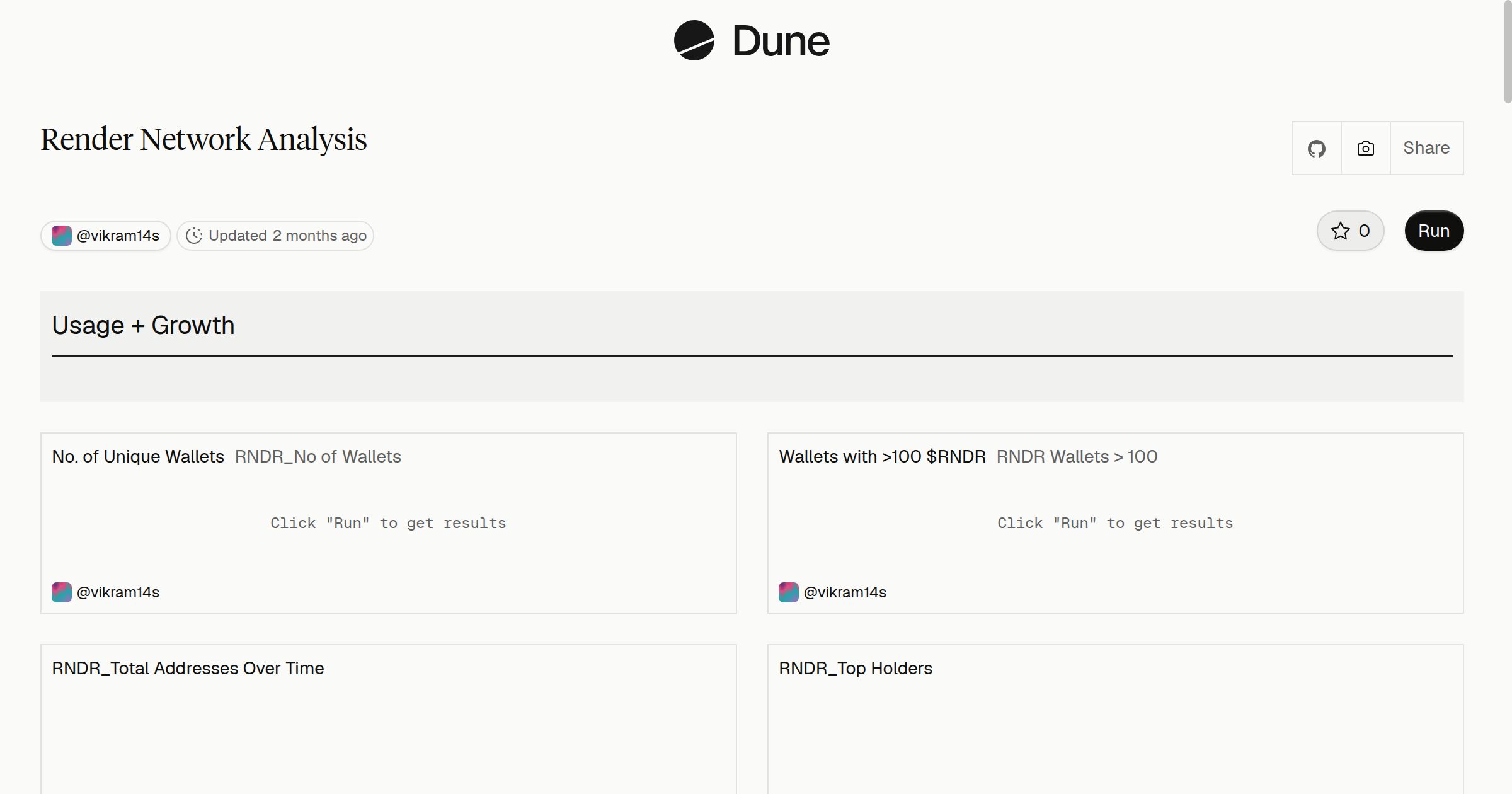Click the avatar in the No. of Unique Wallets card

click(x=62, y=592)
